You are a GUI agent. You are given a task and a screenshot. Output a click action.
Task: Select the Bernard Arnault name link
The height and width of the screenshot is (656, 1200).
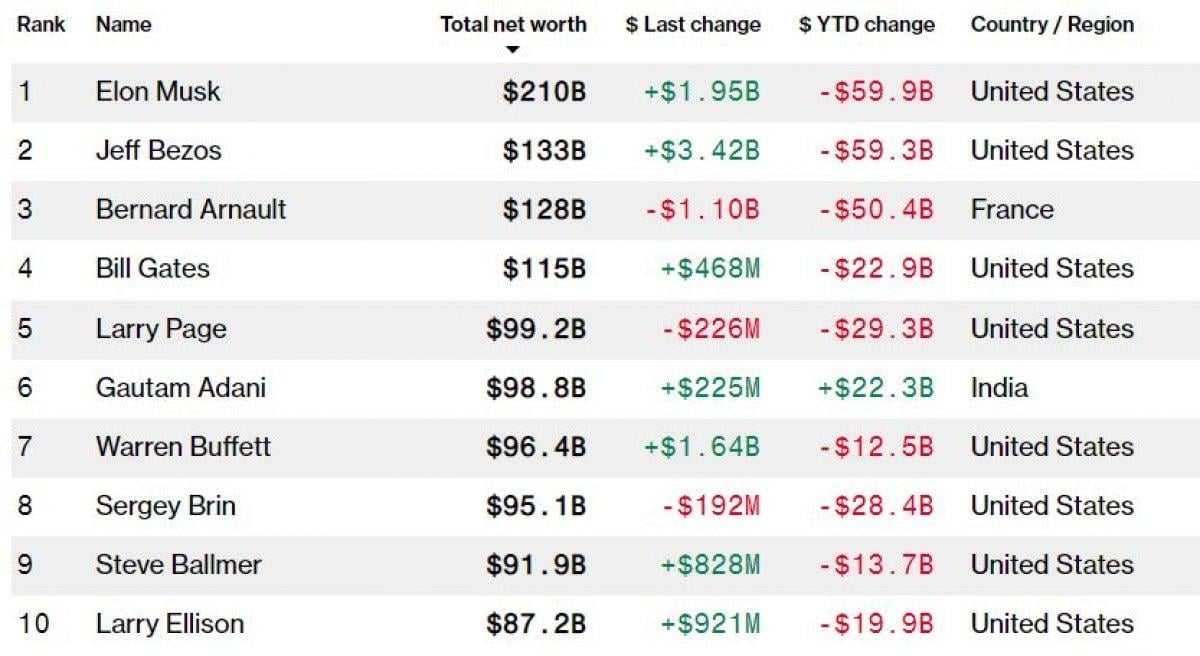(x=191, y=210)
